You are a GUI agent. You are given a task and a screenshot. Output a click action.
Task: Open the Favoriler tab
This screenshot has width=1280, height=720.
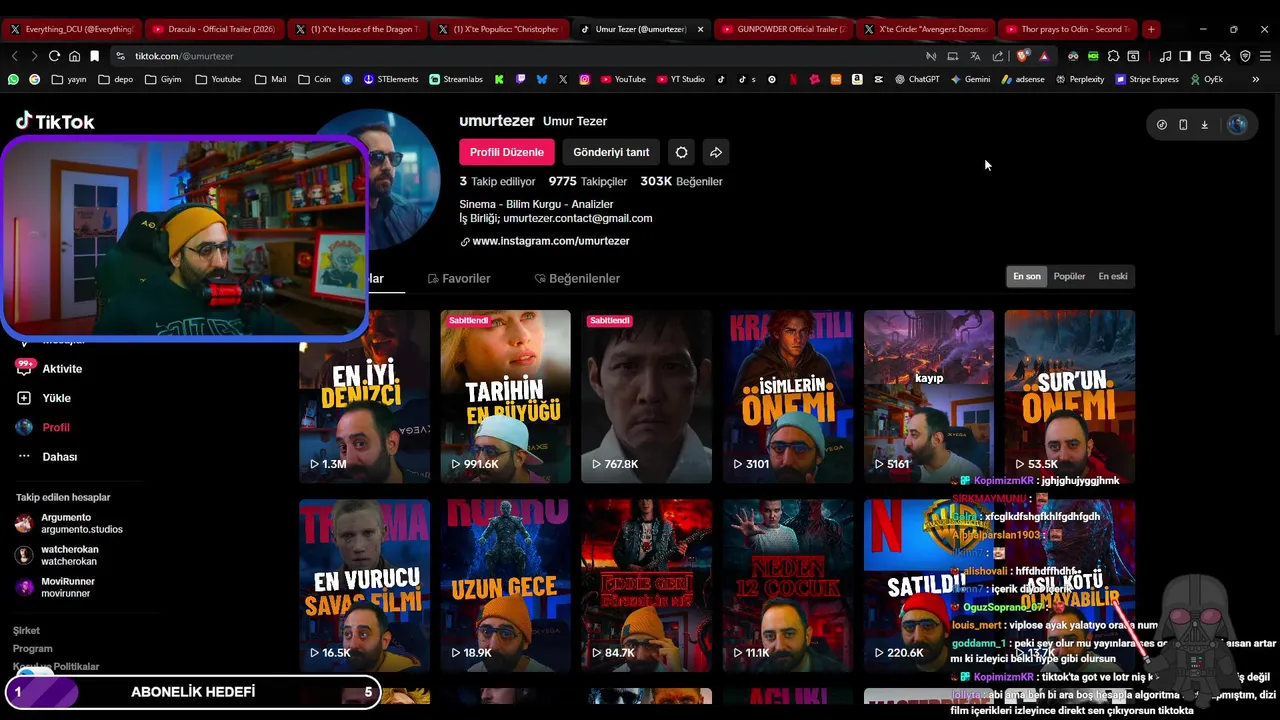pos(459,278)
